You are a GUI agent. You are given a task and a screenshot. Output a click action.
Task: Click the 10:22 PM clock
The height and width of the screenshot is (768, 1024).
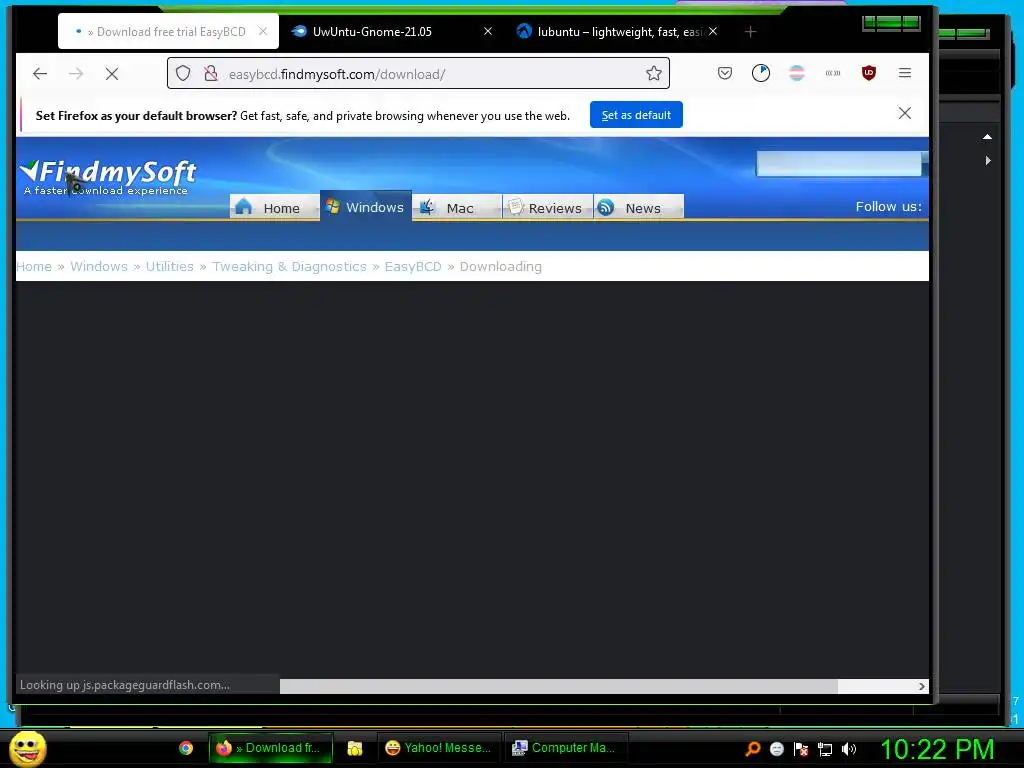click(937, 749)
